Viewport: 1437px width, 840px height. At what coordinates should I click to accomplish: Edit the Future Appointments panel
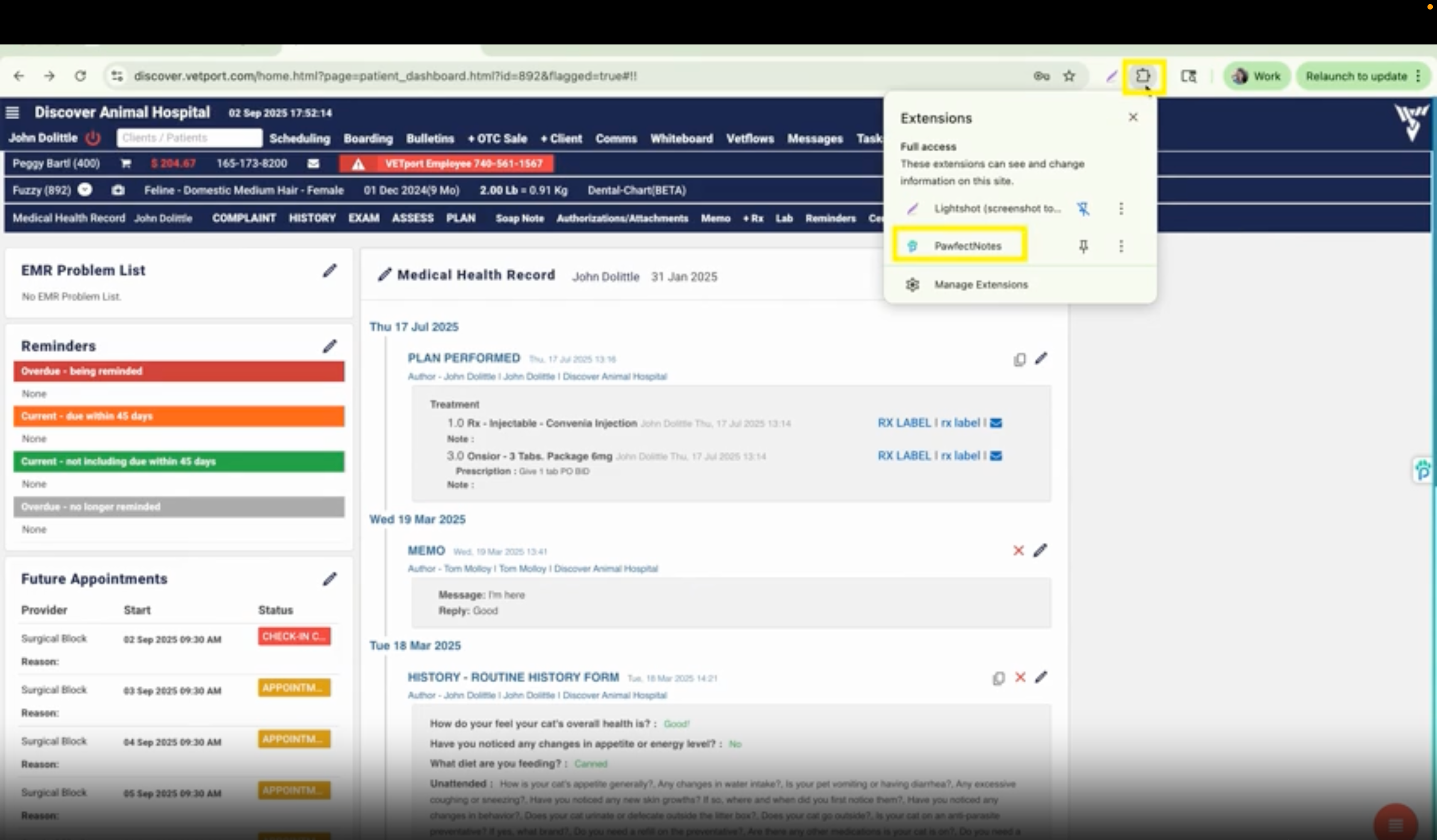(x=330, y=579)
